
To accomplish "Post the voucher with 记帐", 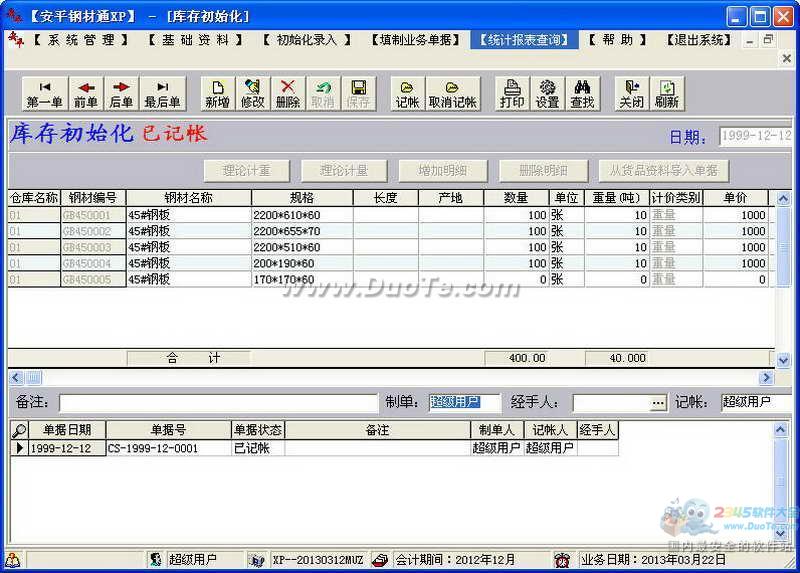I will [x=407, y=94].
